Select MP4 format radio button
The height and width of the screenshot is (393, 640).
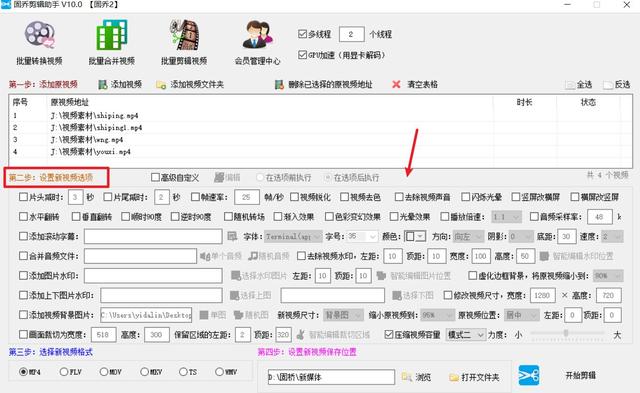[23, 372]
